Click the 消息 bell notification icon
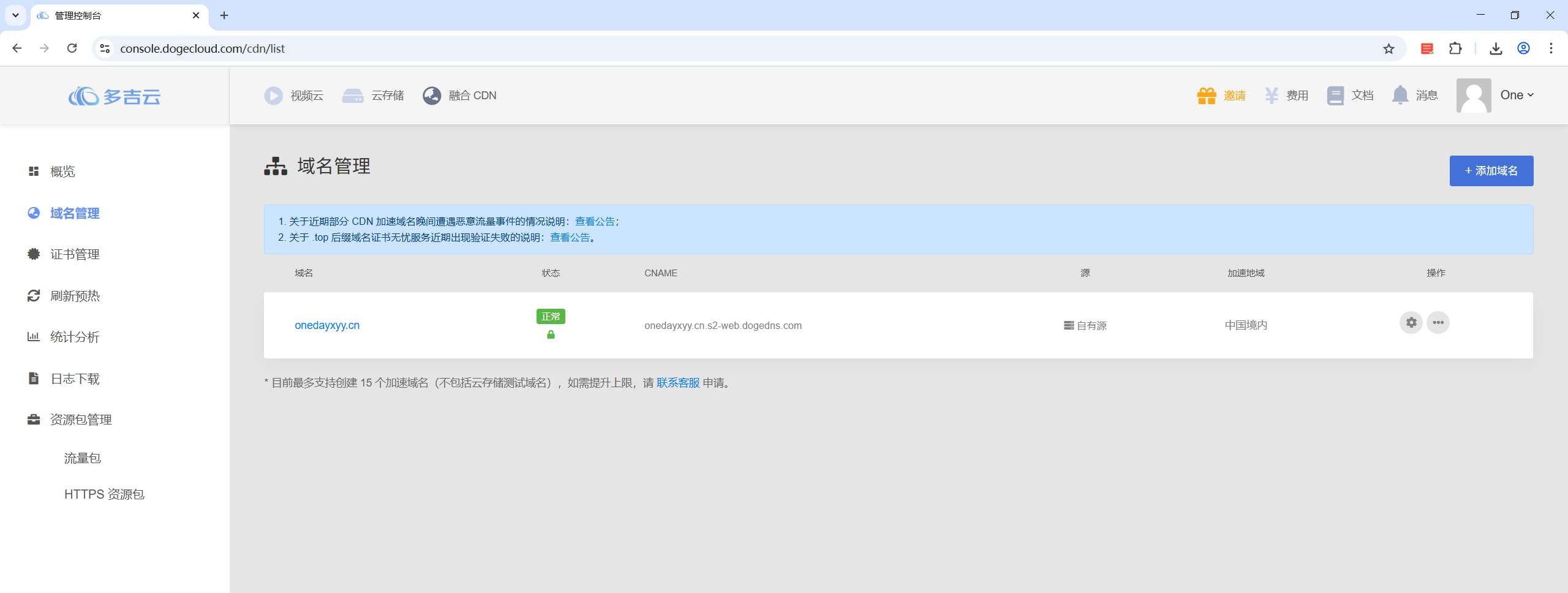Screen dimensions: 1568x593 (1400, 95)
